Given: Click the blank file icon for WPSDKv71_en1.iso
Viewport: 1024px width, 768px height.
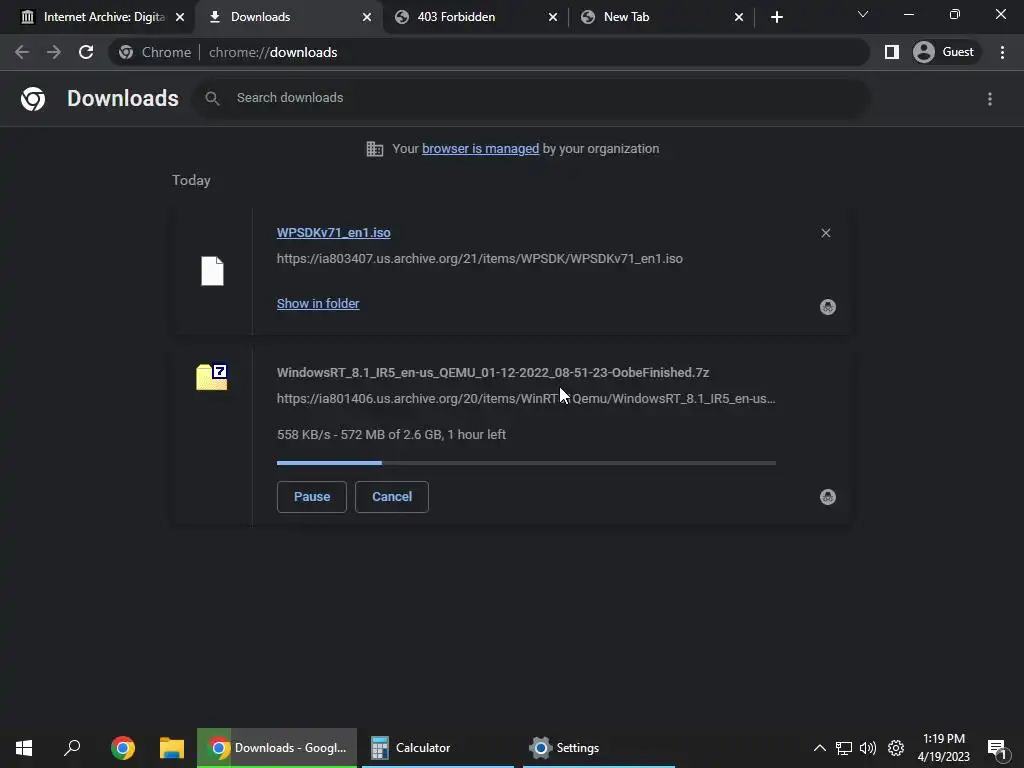Looking at the screenshot, I should click(212, 271).
